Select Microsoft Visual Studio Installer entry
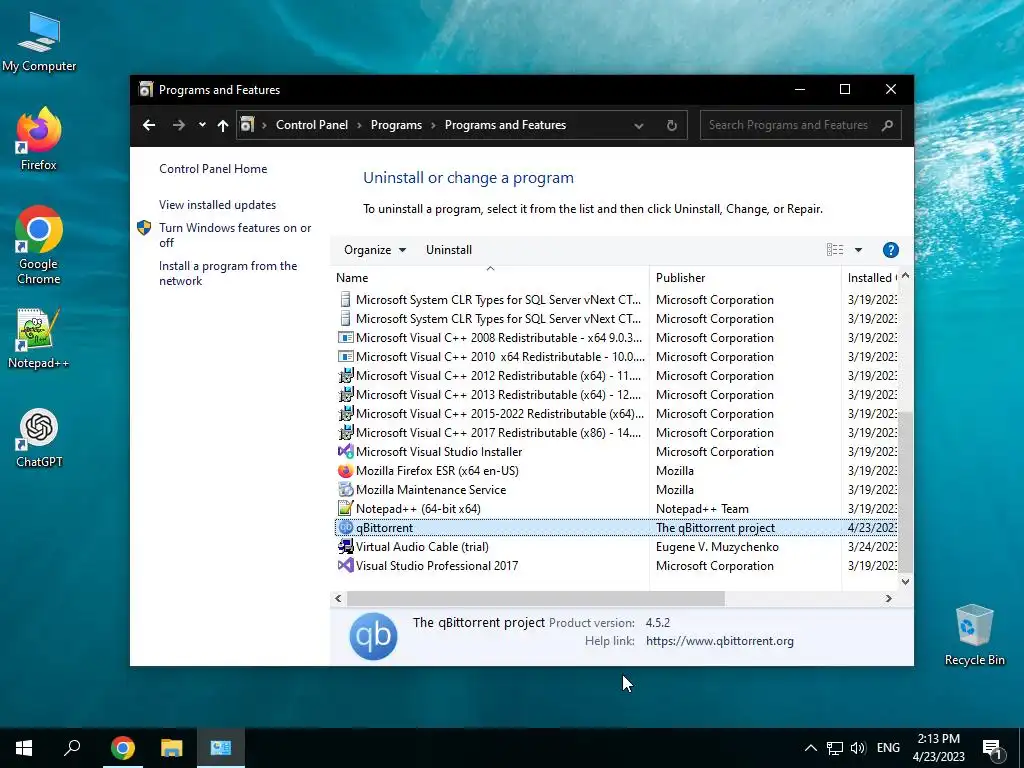Screen dimensions: 1024x768 coord(616,452)
